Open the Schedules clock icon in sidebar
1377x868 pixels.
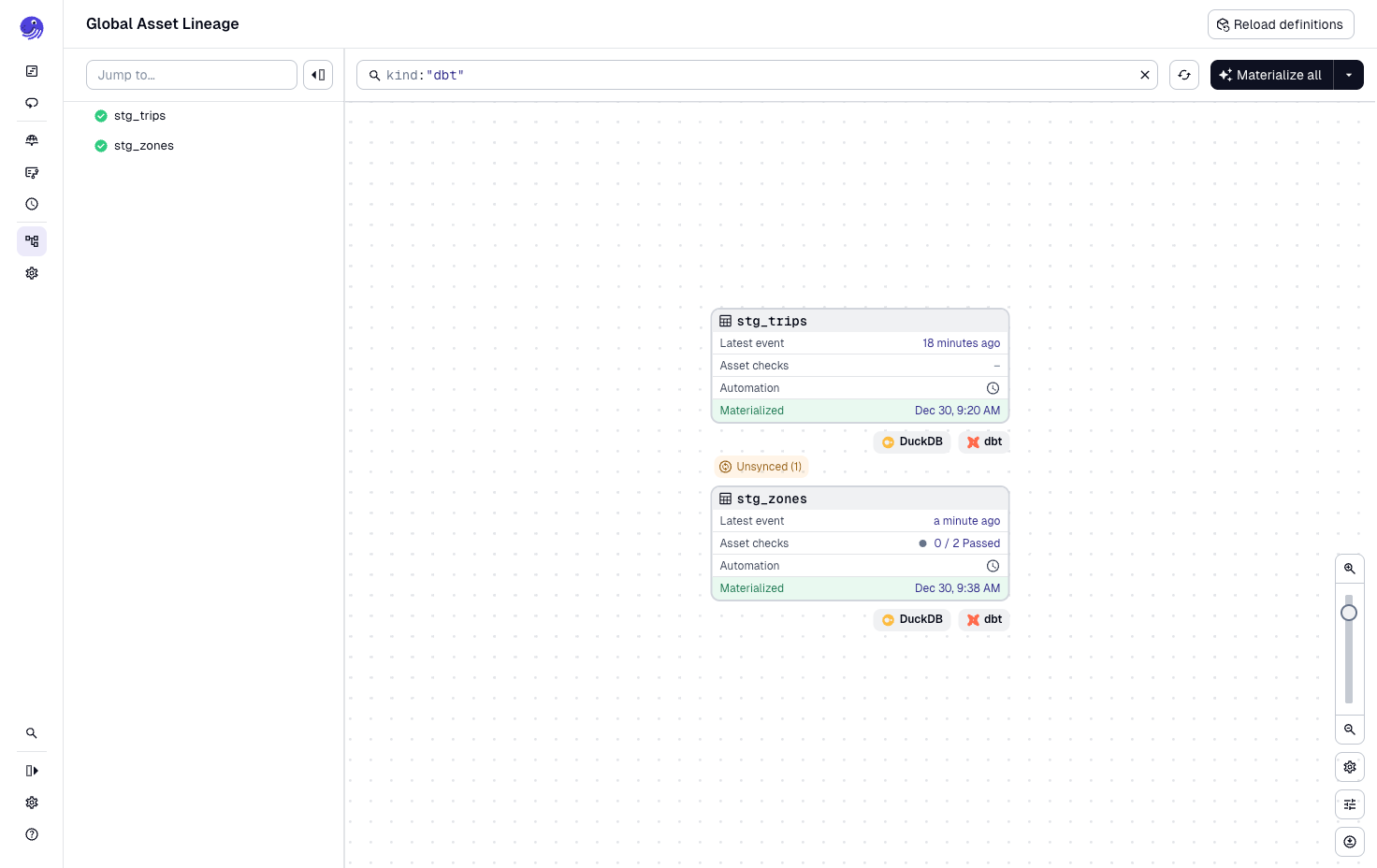[32, 204]
